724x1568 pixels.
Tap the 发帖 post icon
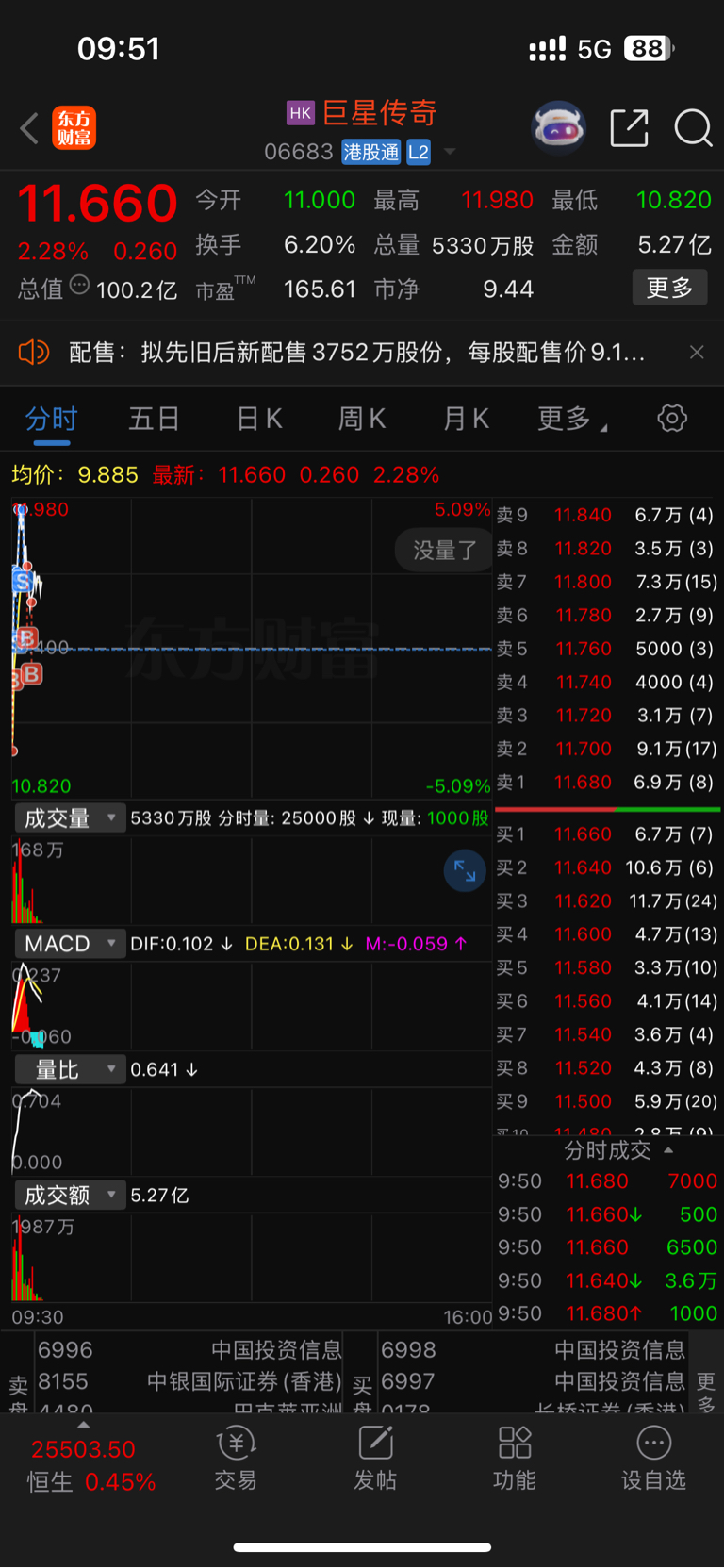pyautogui.click(x=375, y=1458)
